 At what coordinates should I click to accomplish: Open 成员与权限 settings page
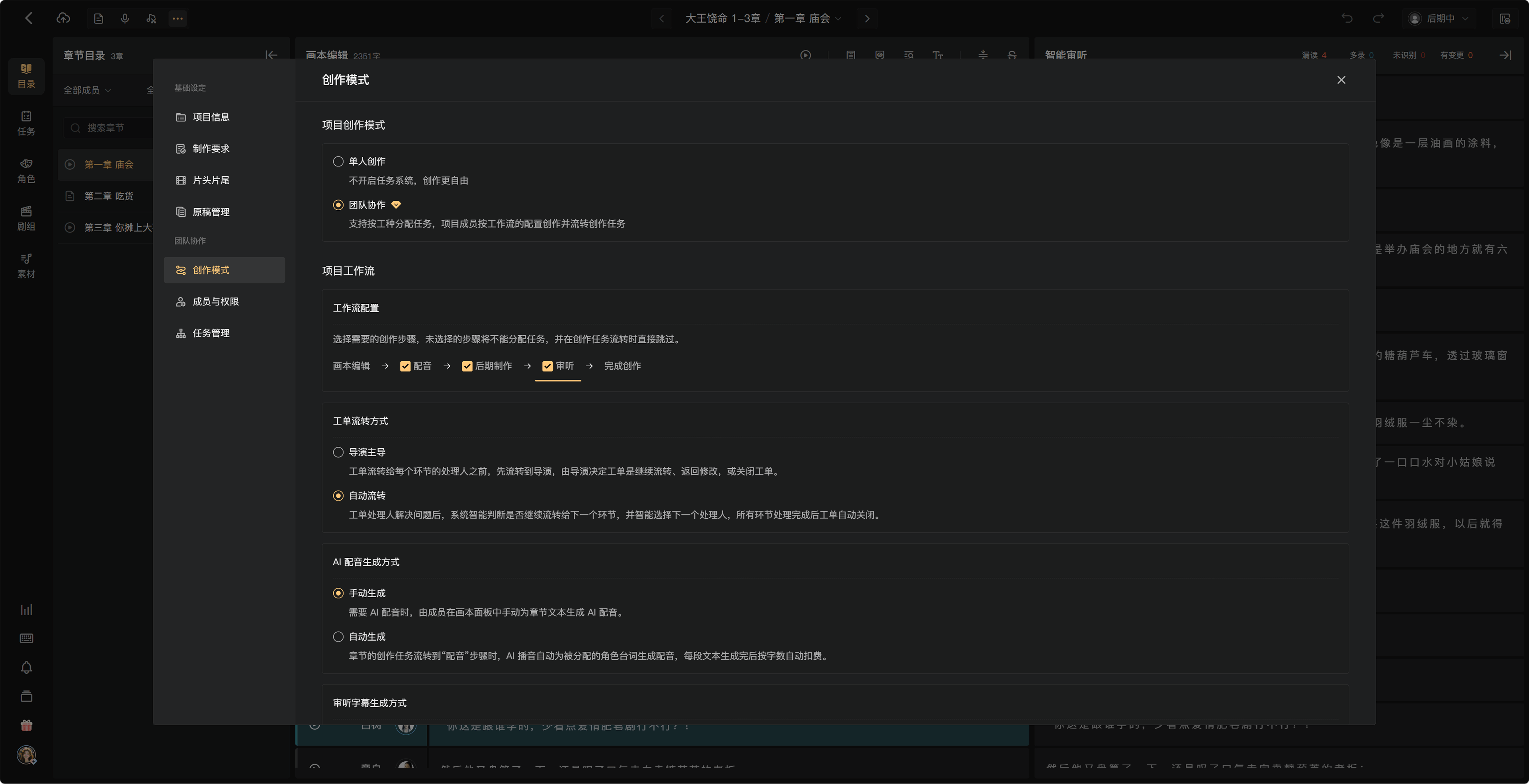[x=224, y=301]
